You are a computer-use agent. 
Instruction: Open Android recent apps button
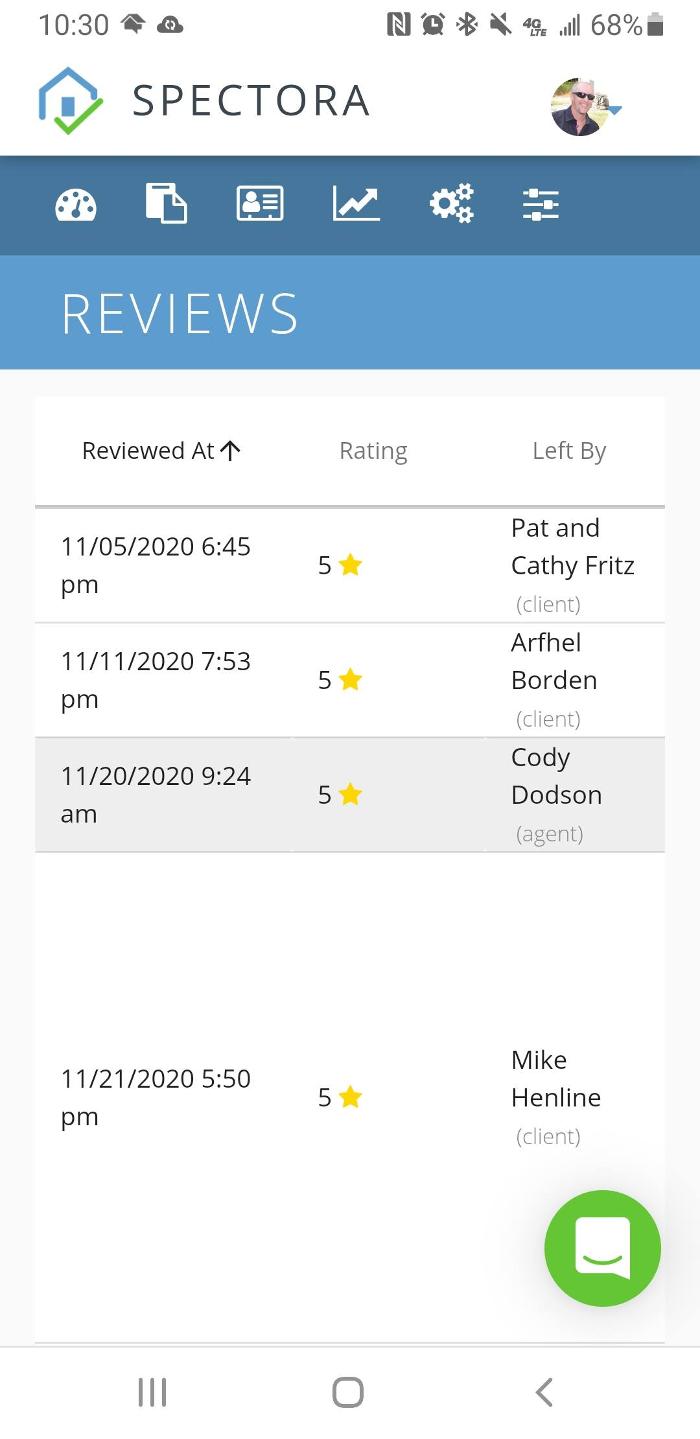point(152,1392)
